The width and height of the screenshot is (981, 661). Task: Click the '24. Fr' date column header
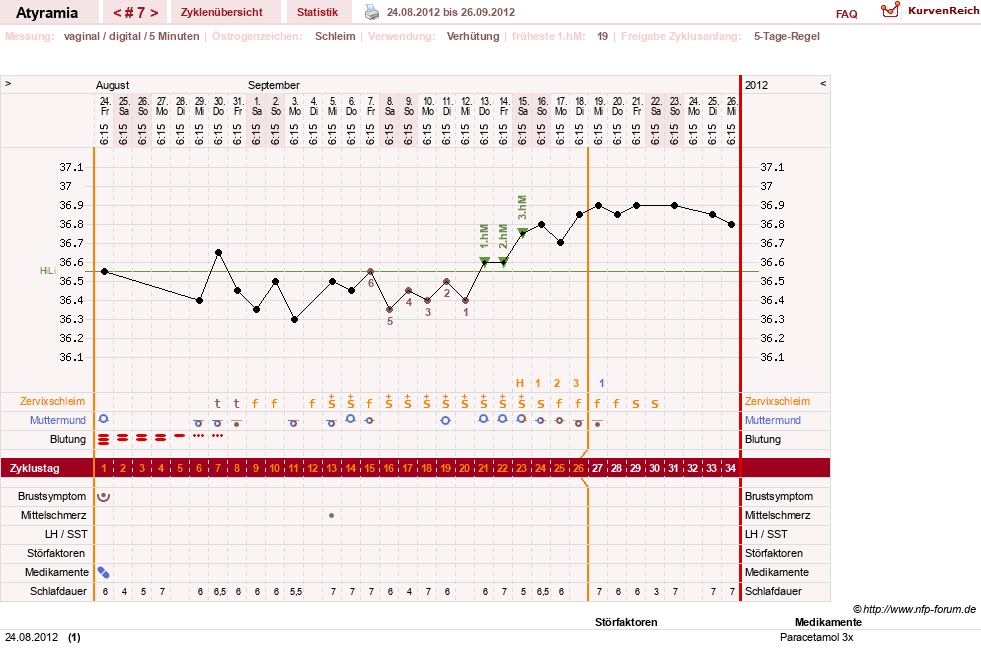[104, 106]
